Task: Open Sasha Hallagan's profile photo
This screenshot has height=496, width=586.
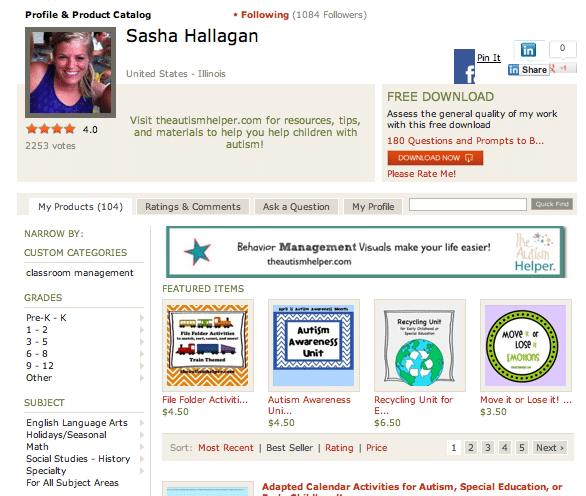Action: pyautogui.click(x=70, y=72)
